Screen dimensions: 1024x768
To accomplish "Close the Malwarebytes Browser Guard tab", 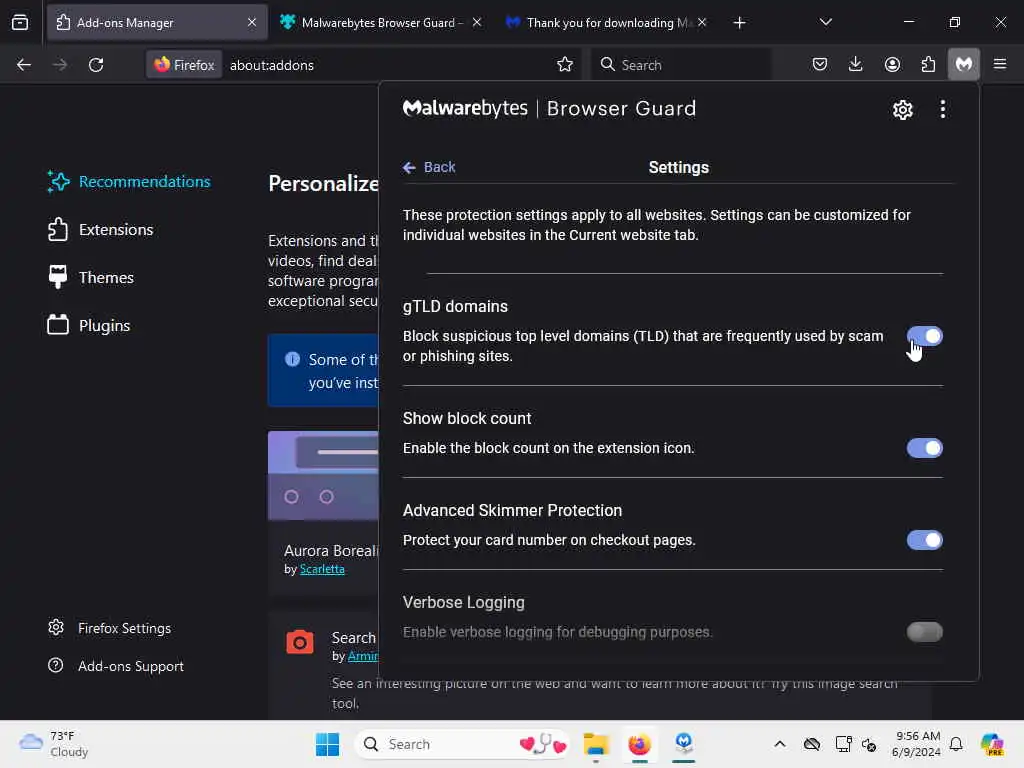I will pos(477,22).
